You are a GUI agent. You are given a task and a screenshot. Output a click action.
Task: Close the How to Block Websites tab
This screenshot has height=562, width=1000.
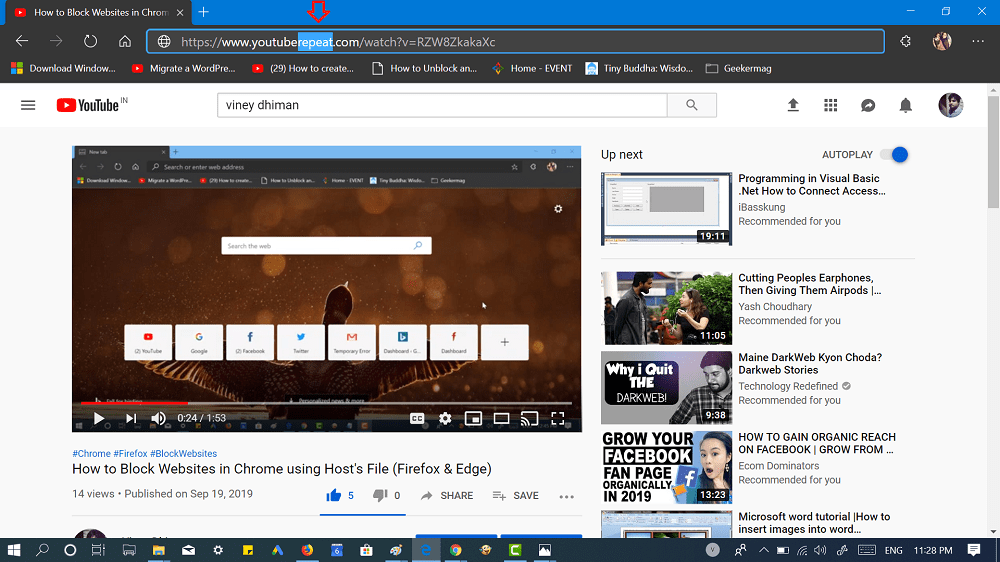[180, 12]
